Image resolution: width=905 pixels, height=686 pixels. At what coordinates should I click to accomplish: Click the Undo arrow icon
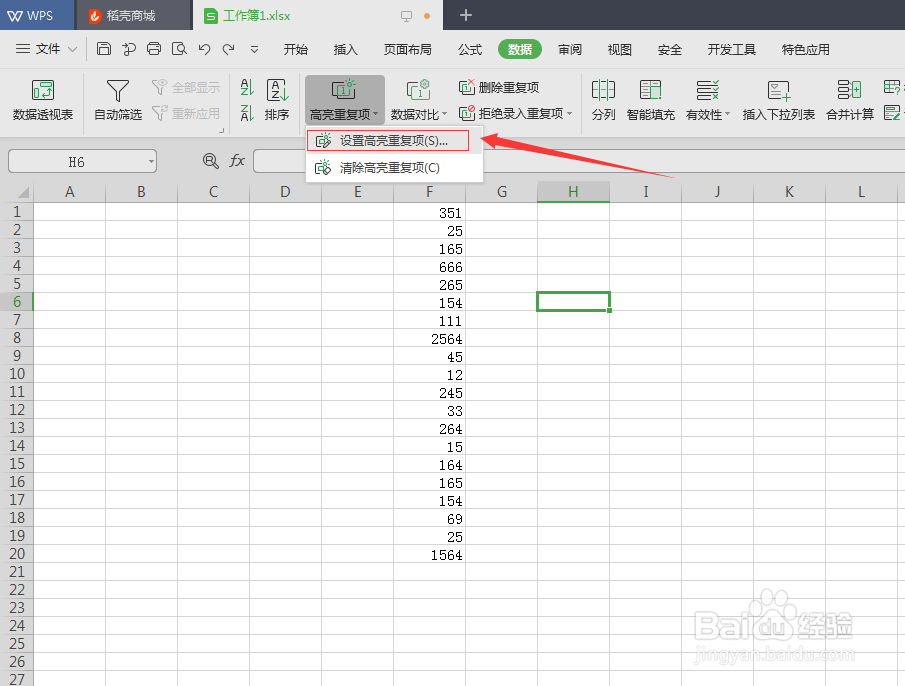tap(204, 49)
